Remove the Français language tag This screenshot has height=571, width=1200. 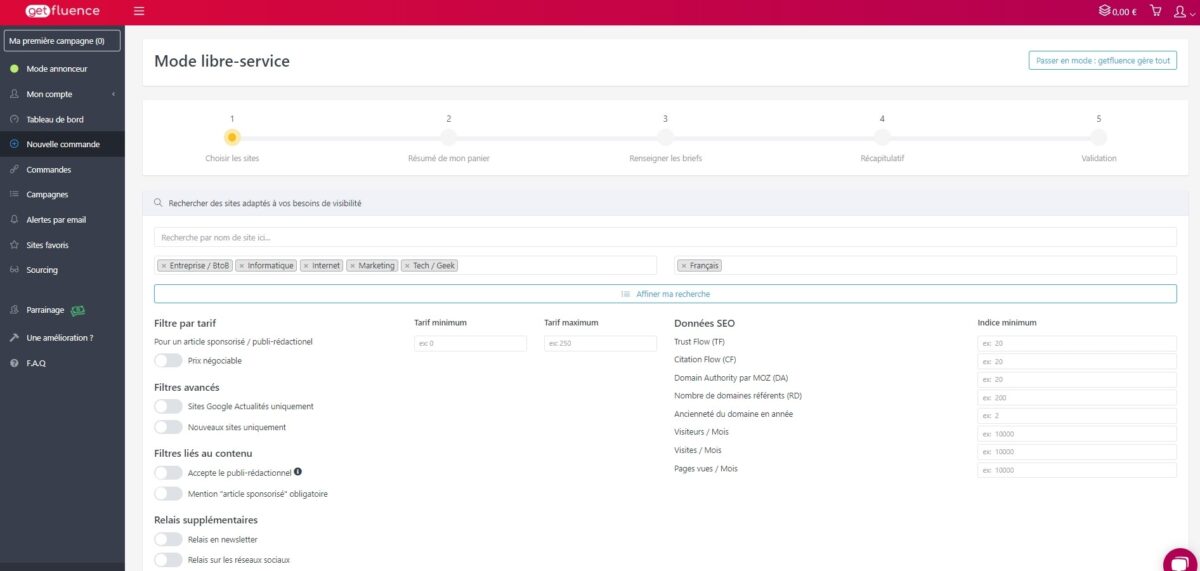tap(683, 266)
